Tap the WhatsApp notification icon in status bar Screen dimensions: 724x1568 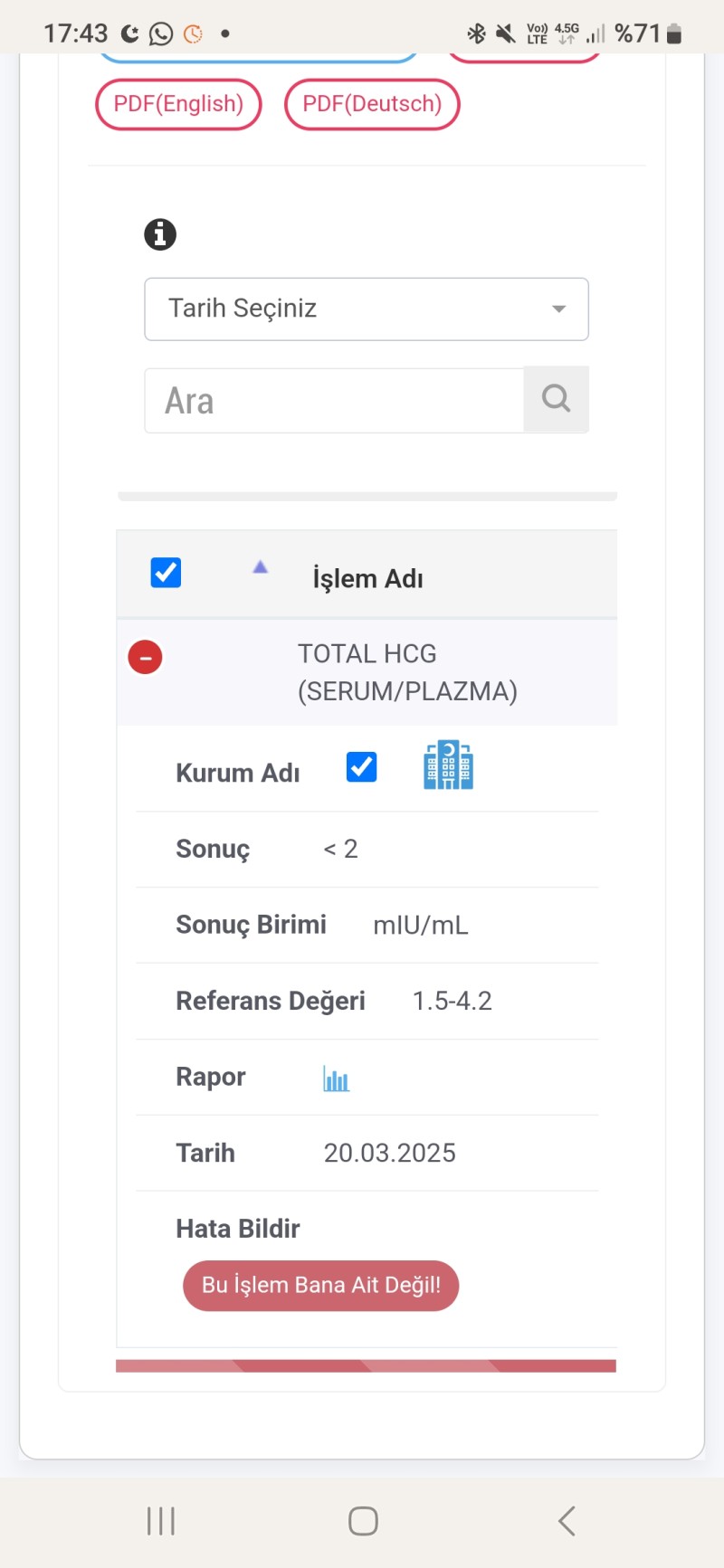click(x=161, y=33)
